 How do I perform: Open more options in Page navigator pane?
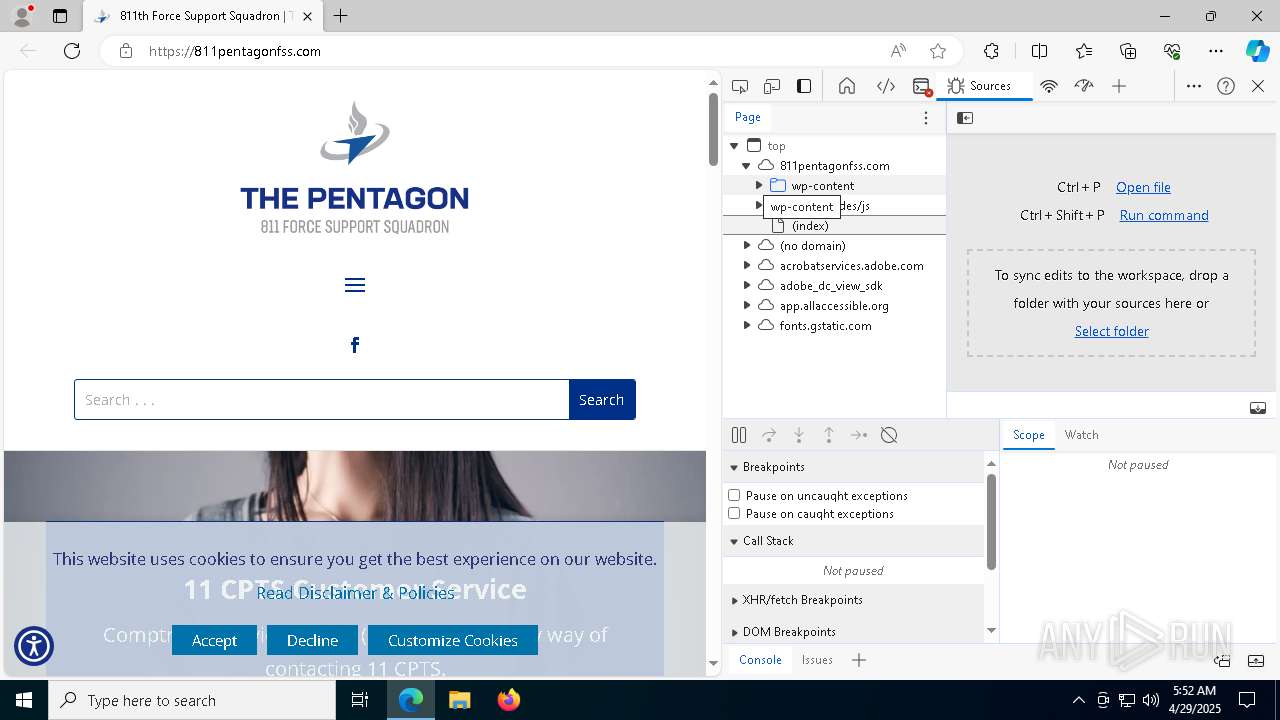coord(926,118)
